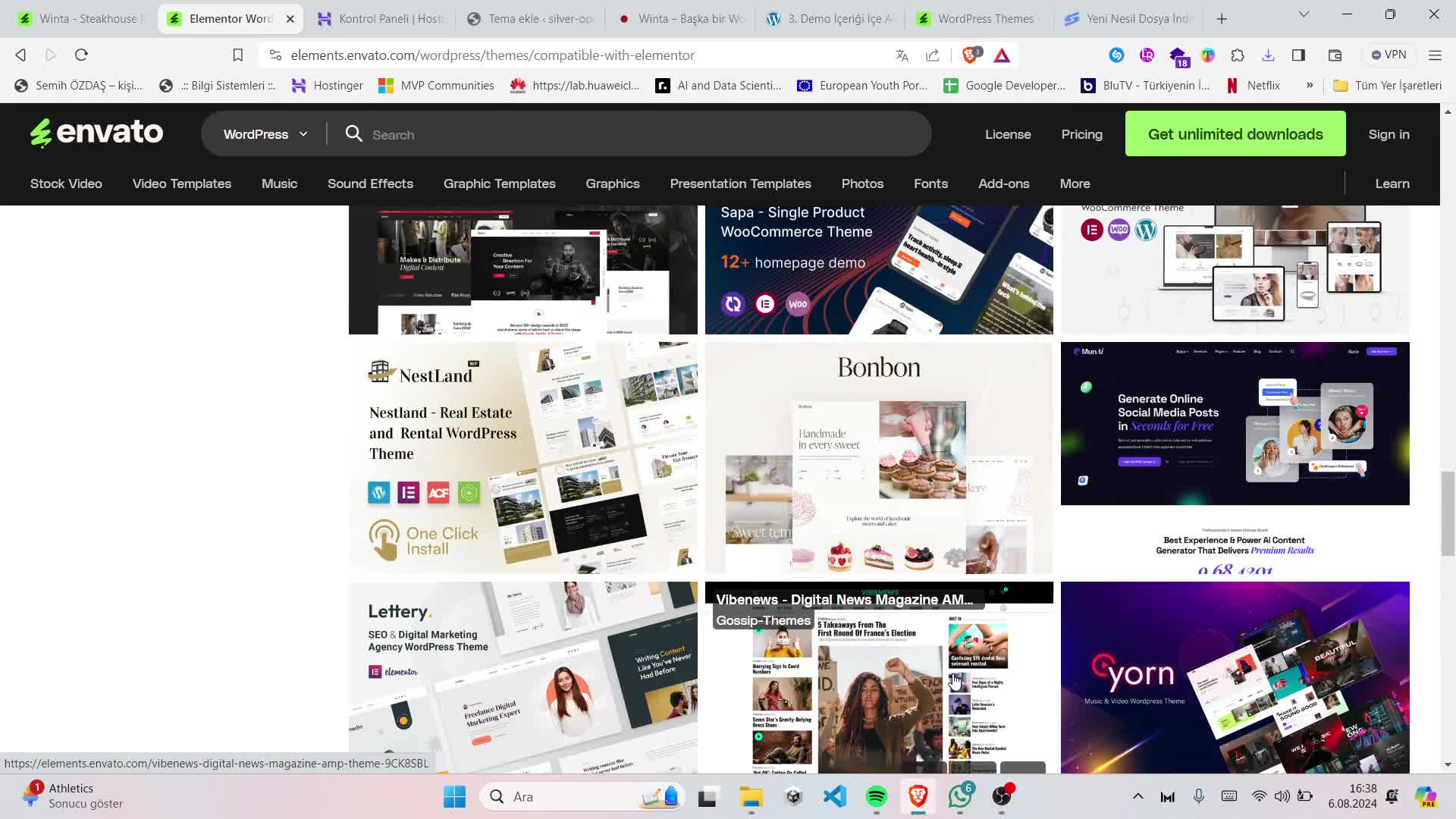The image size is (1456, 819).
Task: Switch to Tema ekle tab
Action: [531, 19]
